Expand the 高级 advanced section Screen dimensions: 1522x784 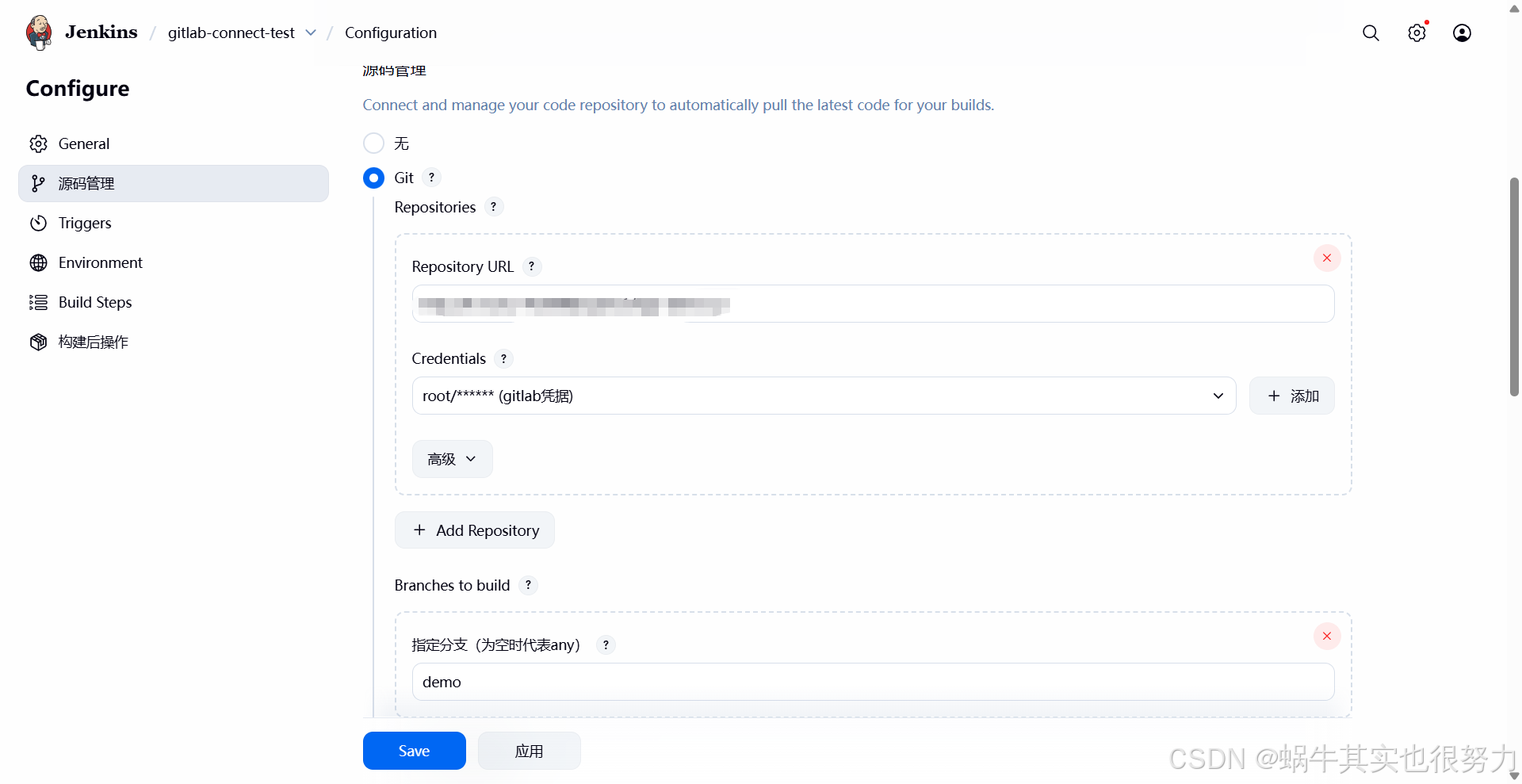tap(452, 459)
